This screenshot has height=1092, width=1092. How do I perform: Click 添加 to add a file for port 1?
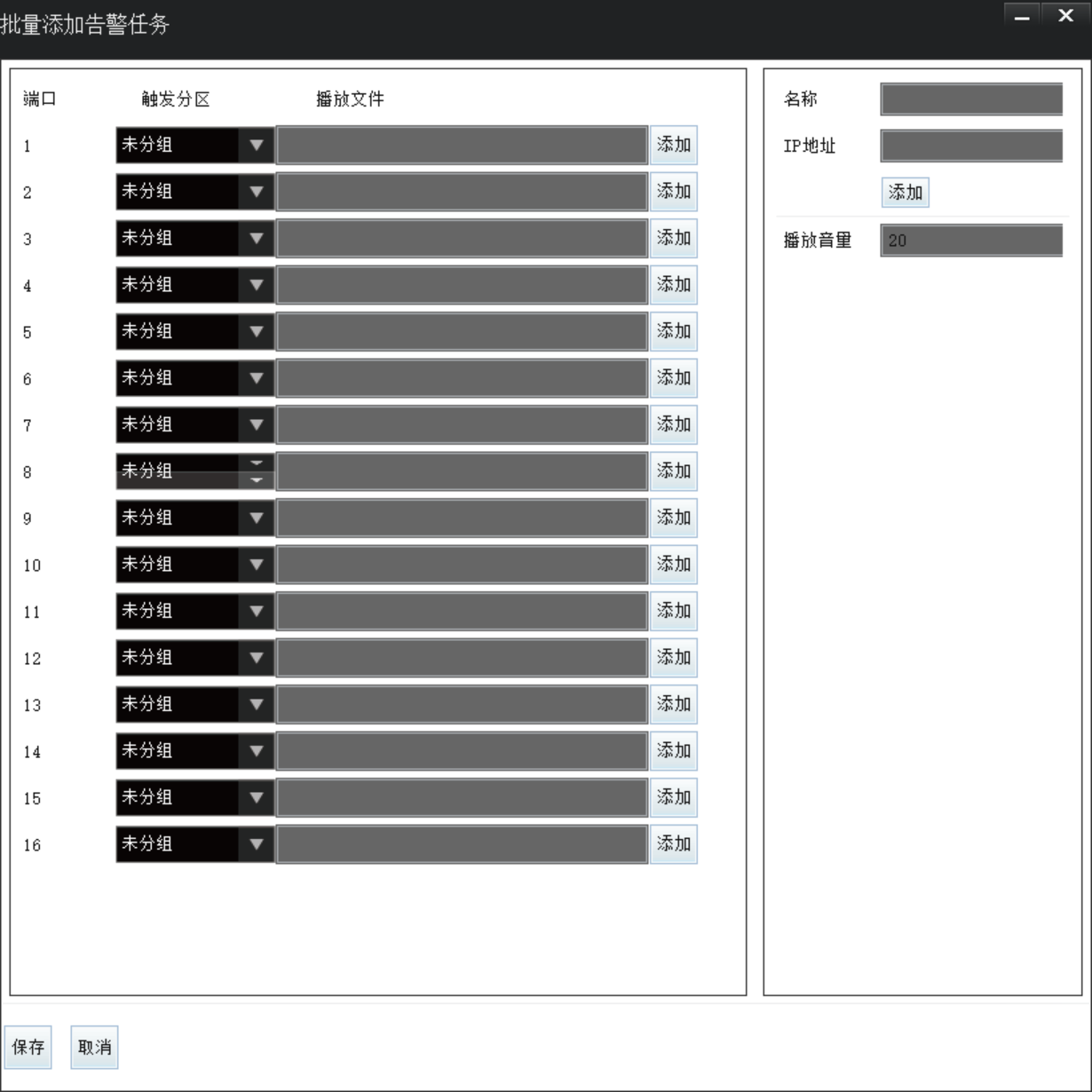[x=674, y=146]
